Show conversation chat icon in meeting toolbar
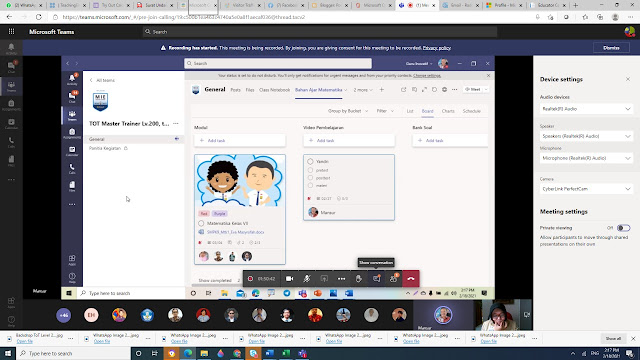640x360 pixels. tap(376, 279)
